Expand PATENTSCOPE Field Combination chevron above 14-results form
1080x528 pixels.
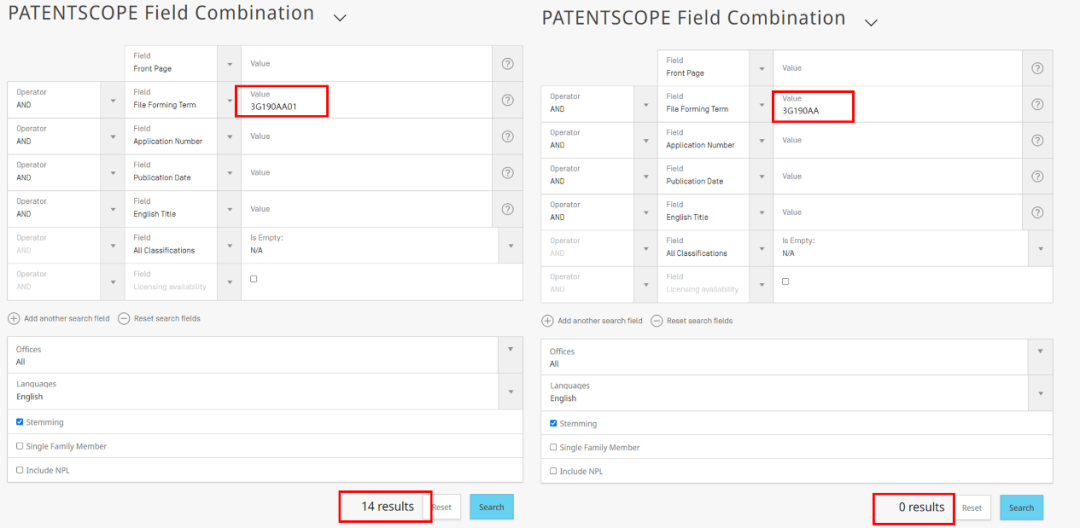pos(340,18)
